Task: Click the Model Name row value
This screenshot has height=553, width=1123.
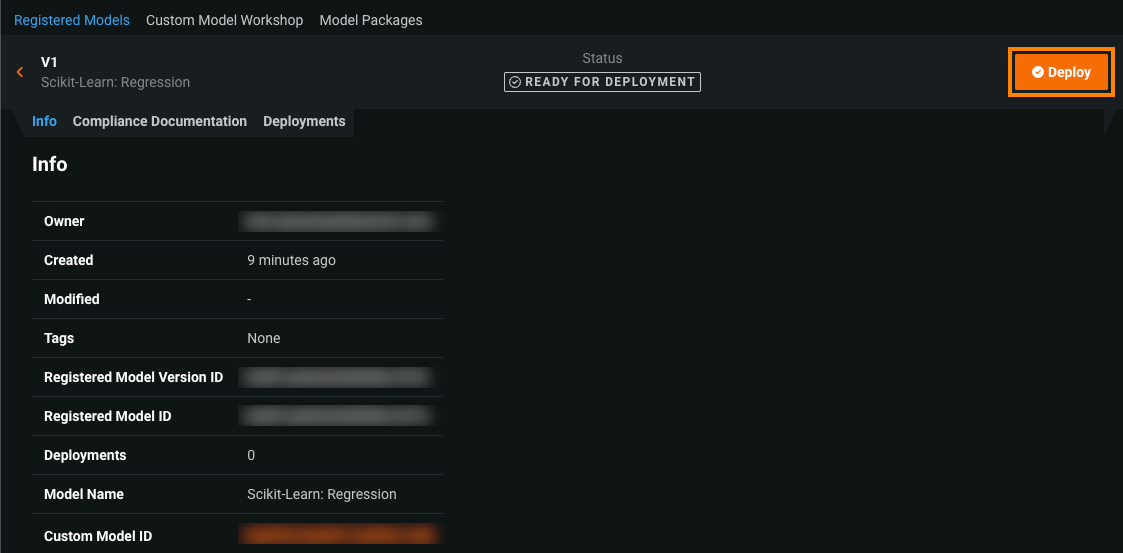Action: coord(321,494)
